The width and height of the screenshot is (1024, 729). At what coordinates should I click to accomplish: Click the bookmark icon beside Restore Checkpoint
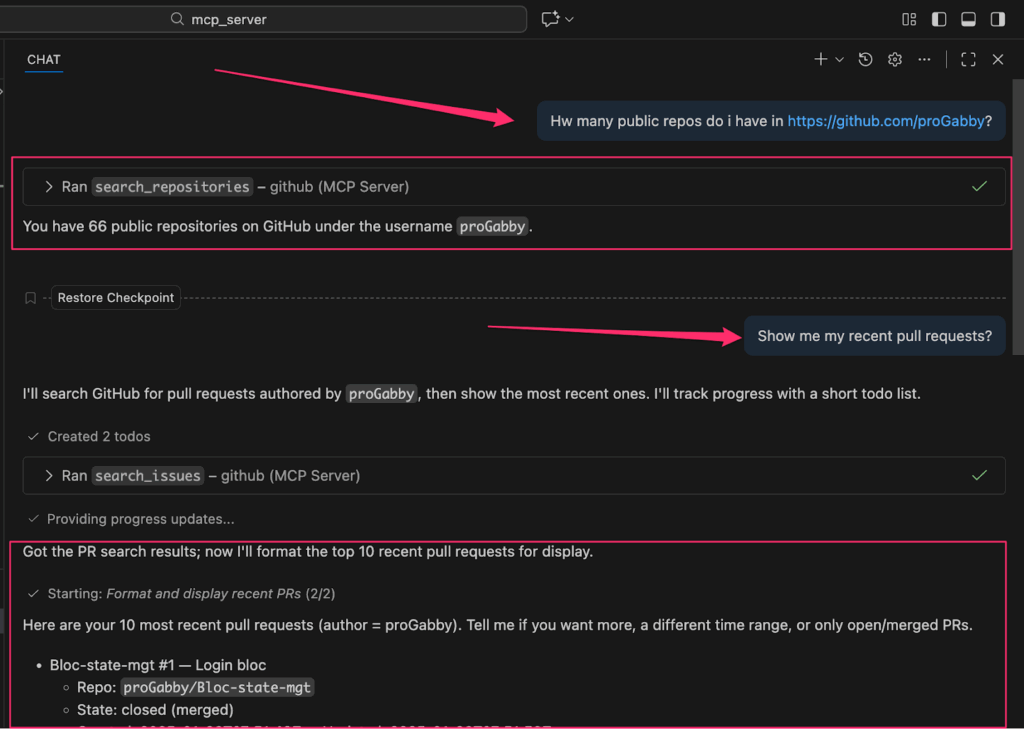pos(30,297)
